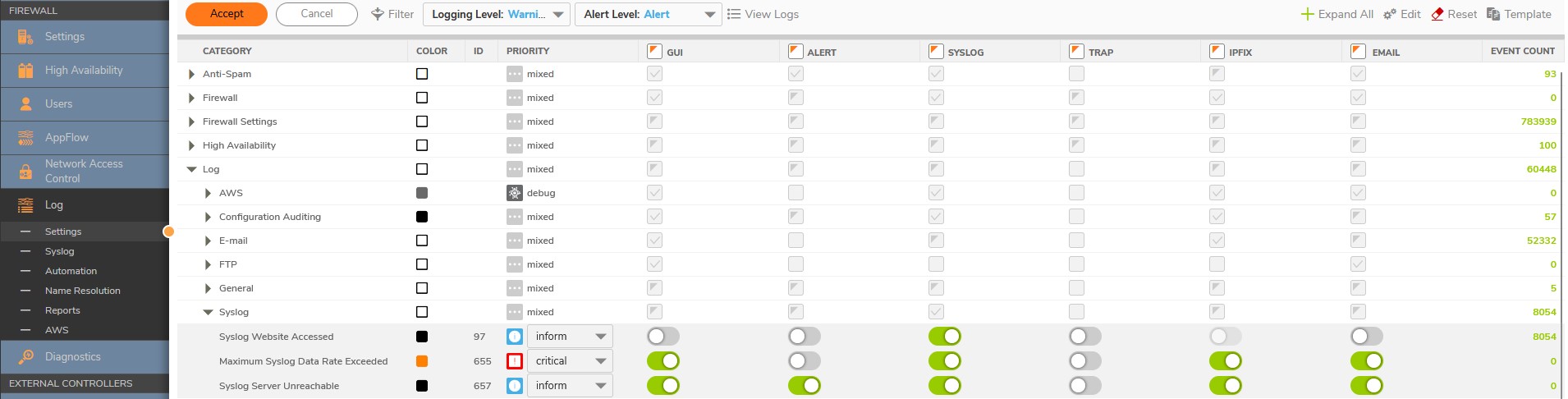Click the Diagnostics magnifier icon
Screen dimensions: 1568x399
click(25, 357)
